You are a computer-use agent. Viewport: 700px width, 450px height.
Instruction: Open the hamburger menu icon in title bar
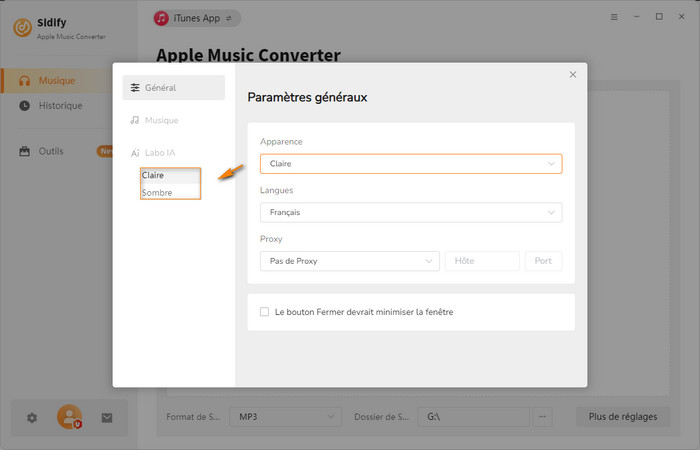[x=613, y=17]
